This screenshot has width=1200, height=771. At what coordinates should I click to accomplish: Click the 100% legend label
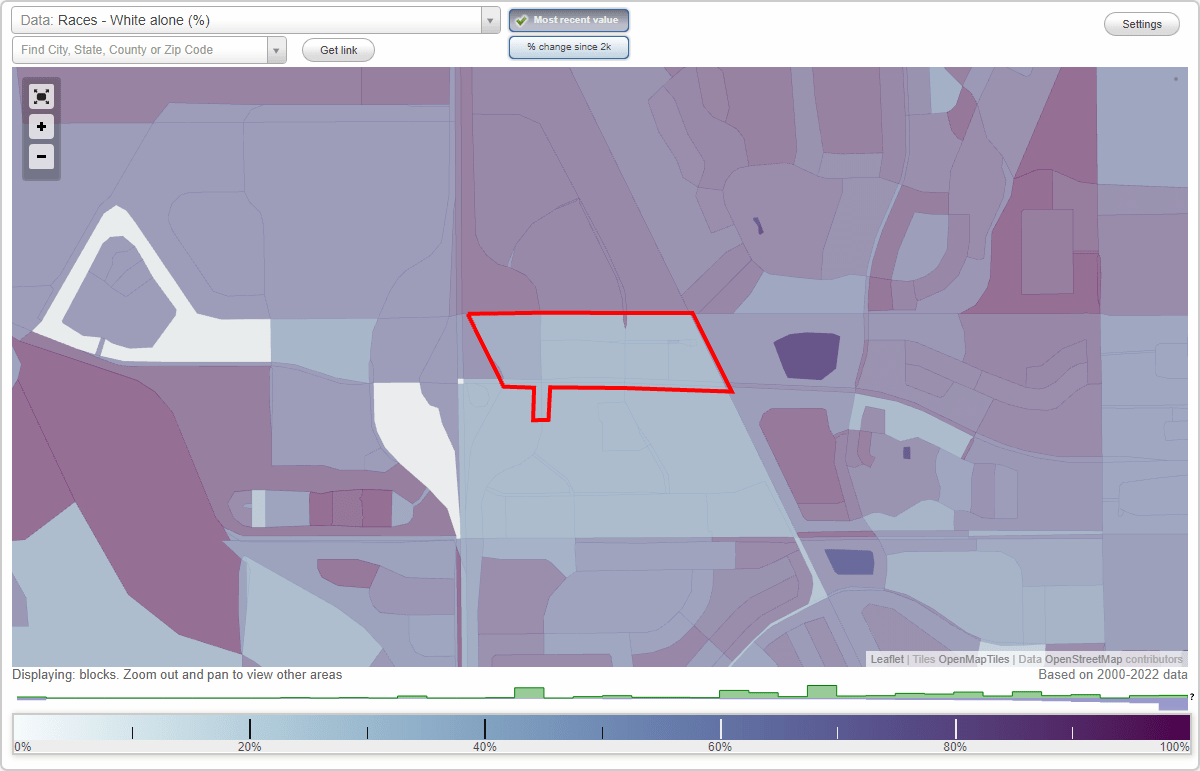[x=1174, y=747]
